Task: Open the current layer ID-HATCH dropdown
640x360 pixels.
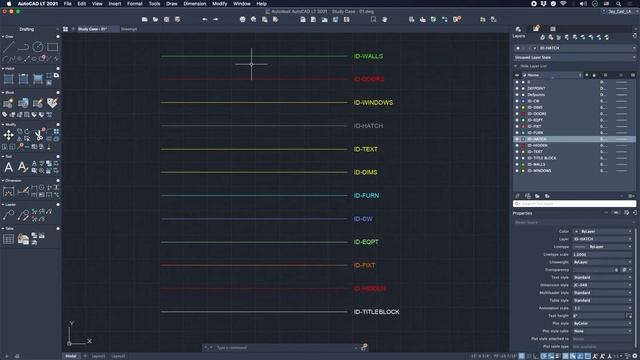Action: tap(574, 48)
